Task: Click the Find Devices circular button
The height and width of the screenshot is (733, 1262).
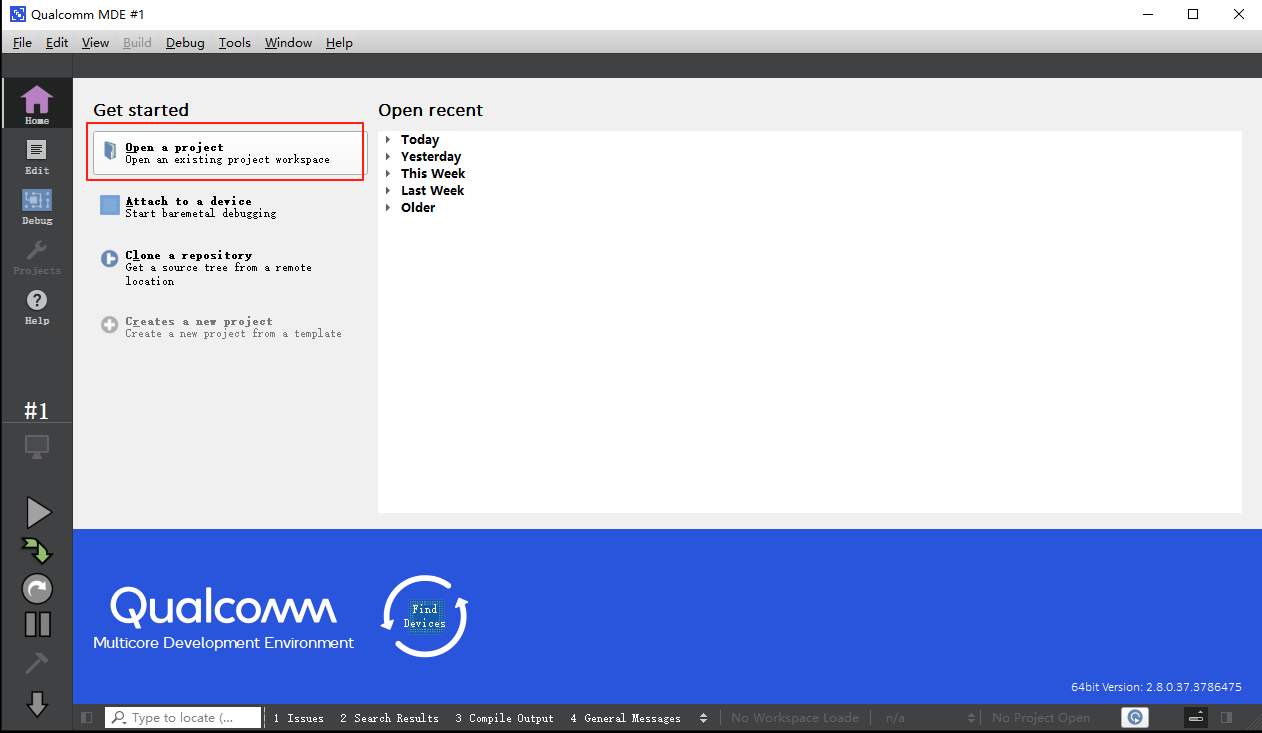Action: coord(425,616)
